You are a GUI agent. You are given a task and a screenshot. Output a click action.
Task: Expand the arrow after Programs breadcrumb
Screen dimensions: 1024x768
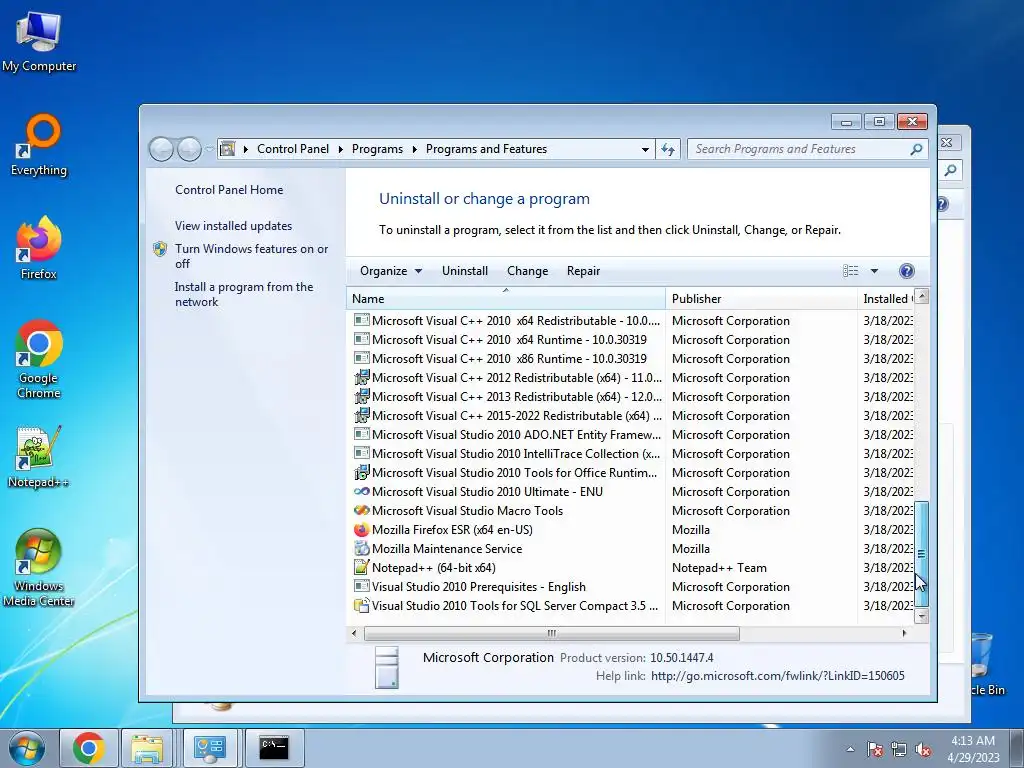(x=414, y=150)
